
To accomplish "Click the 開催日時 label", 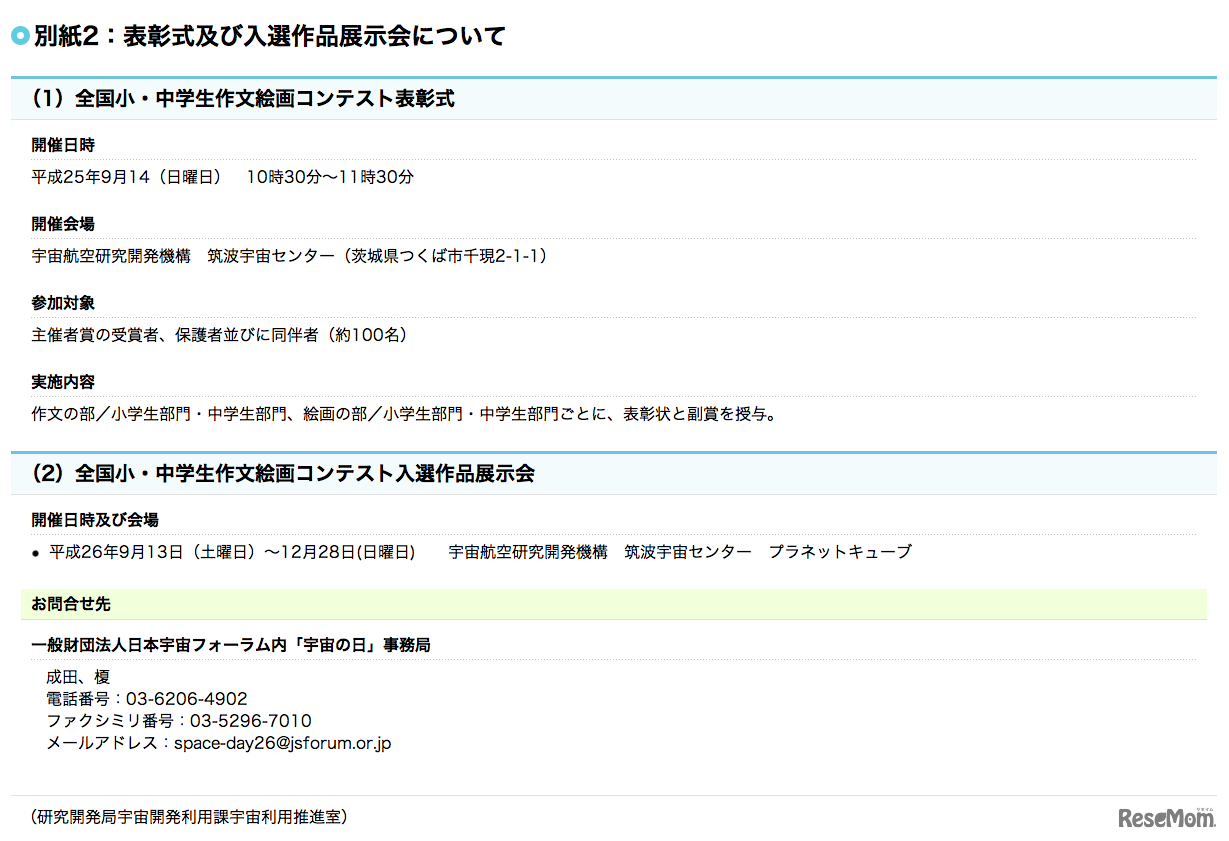I will (63, 146).
